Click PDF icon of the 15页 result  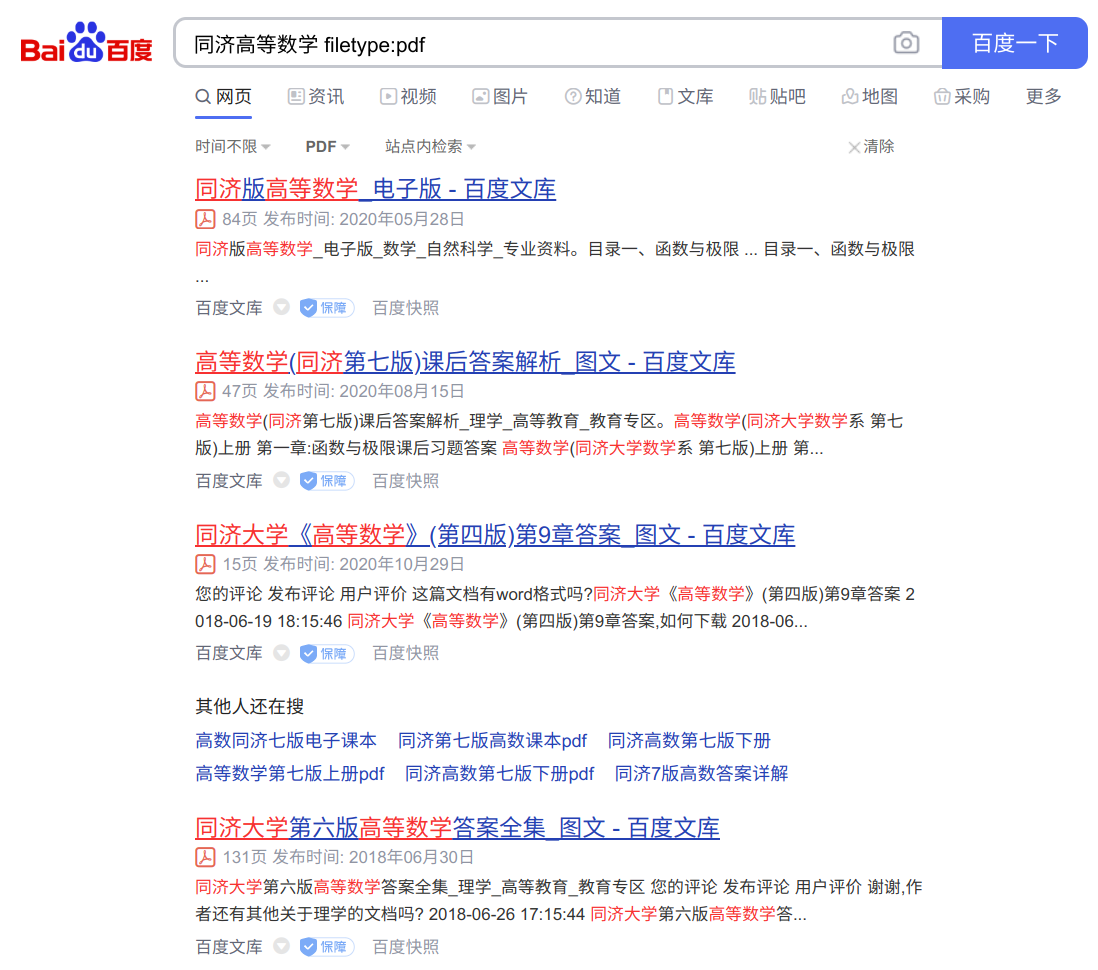coord(205,564)
